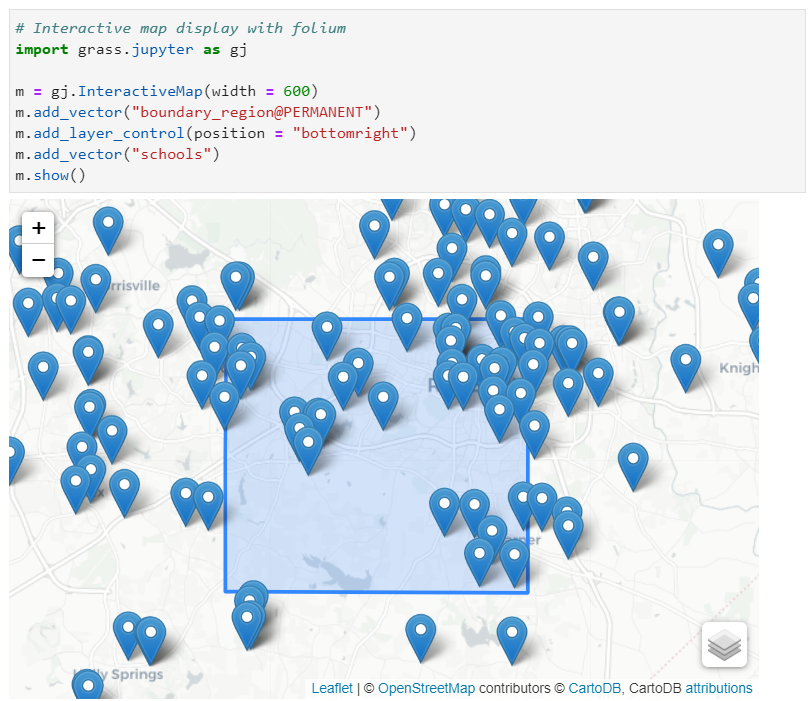The width and height of the screenshot is (811, 701).
Task: Zoom out of the map
Action: 38,260
